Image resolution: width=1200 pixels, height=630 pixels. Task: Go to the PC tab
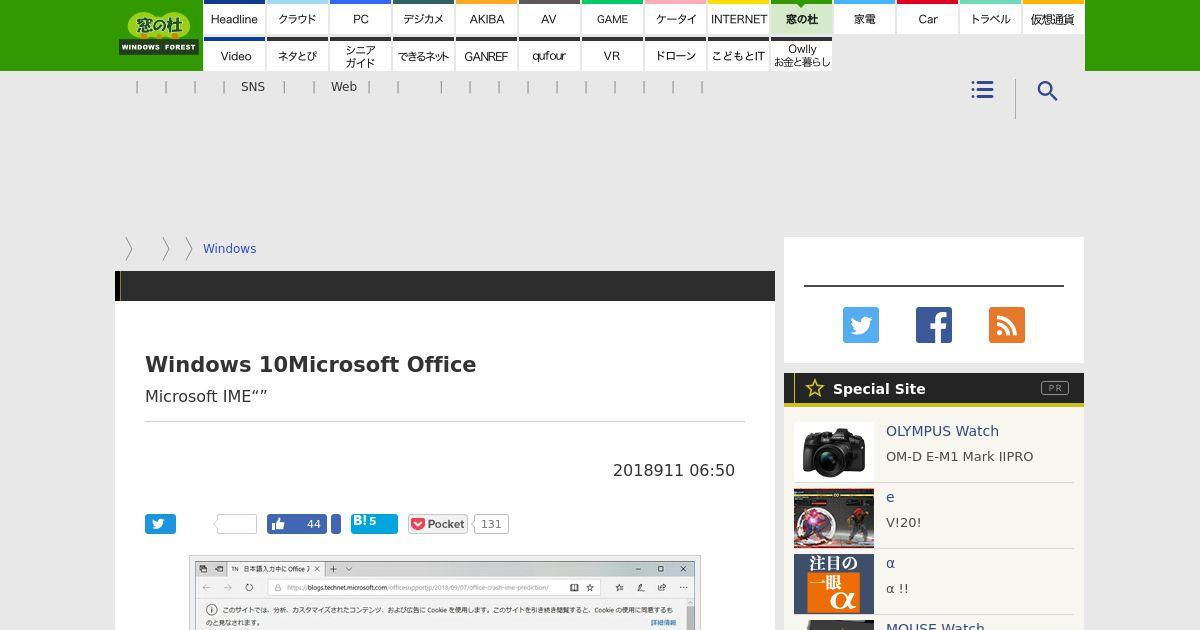point(360,18)
